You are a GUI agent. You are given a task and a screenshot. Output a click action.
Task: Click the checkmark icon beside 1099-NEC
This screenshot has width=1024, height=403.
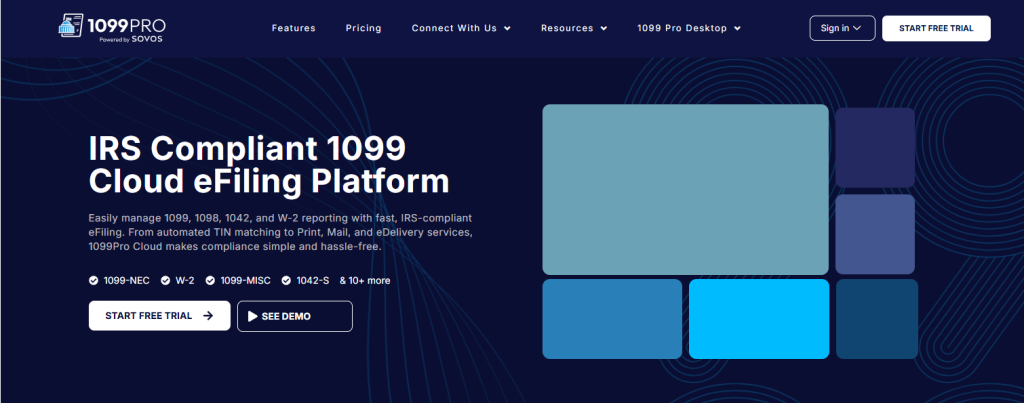(93, 281)
